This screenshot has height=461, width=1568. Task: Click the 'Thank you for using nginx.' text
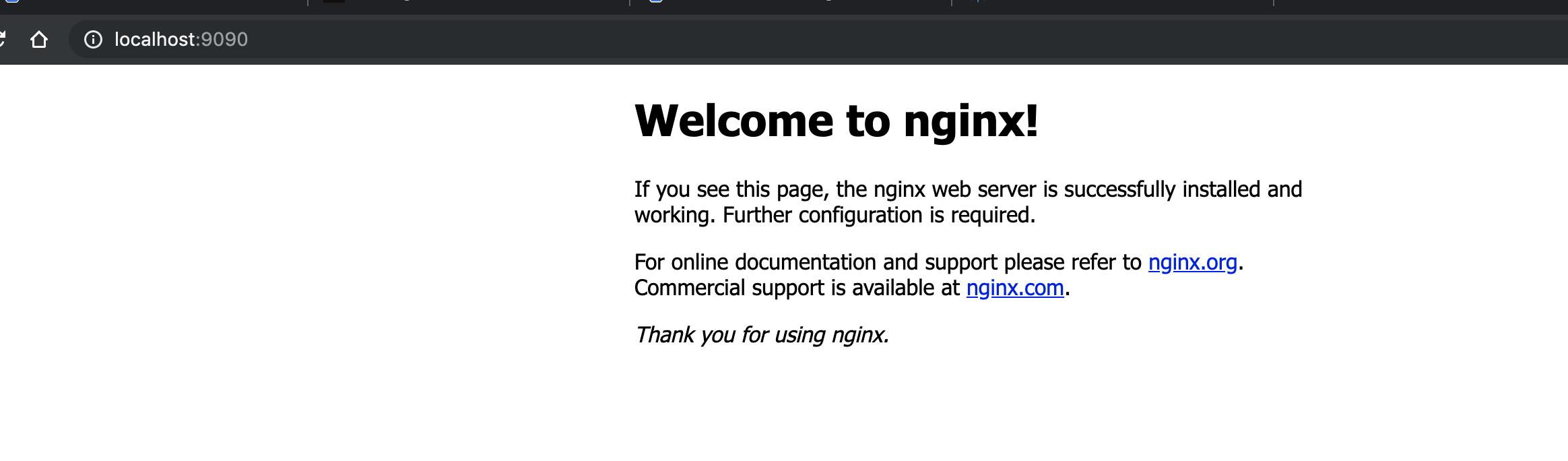(762, 335)
